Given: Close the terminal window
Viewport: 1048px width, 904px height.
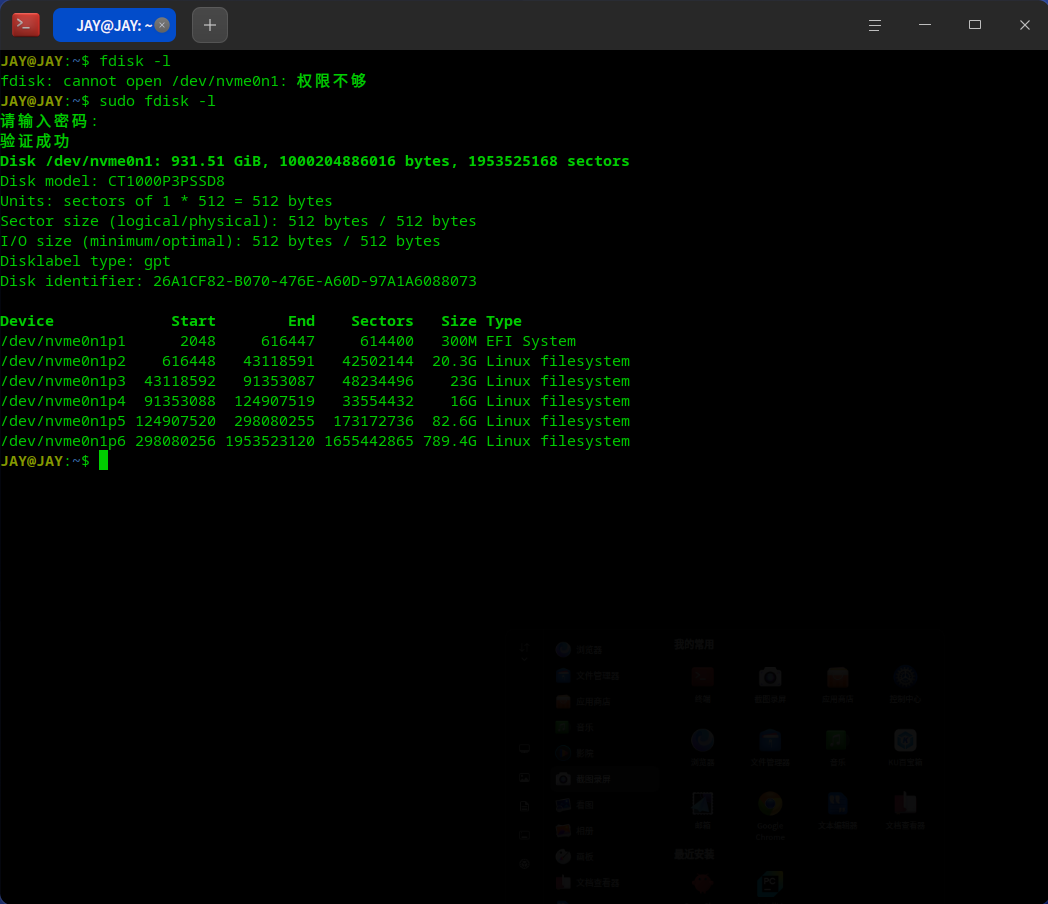Looking at the screenshot, I should pyautogui.click(x=1025, y=25).
